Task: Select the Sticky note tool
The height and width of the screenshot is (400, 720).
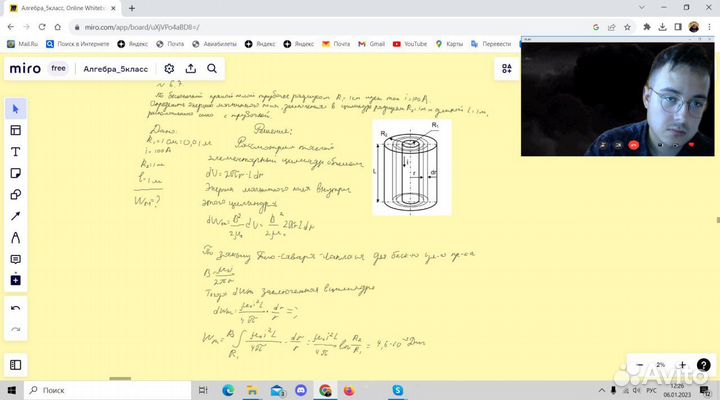Action: click(x=15, y=173)
